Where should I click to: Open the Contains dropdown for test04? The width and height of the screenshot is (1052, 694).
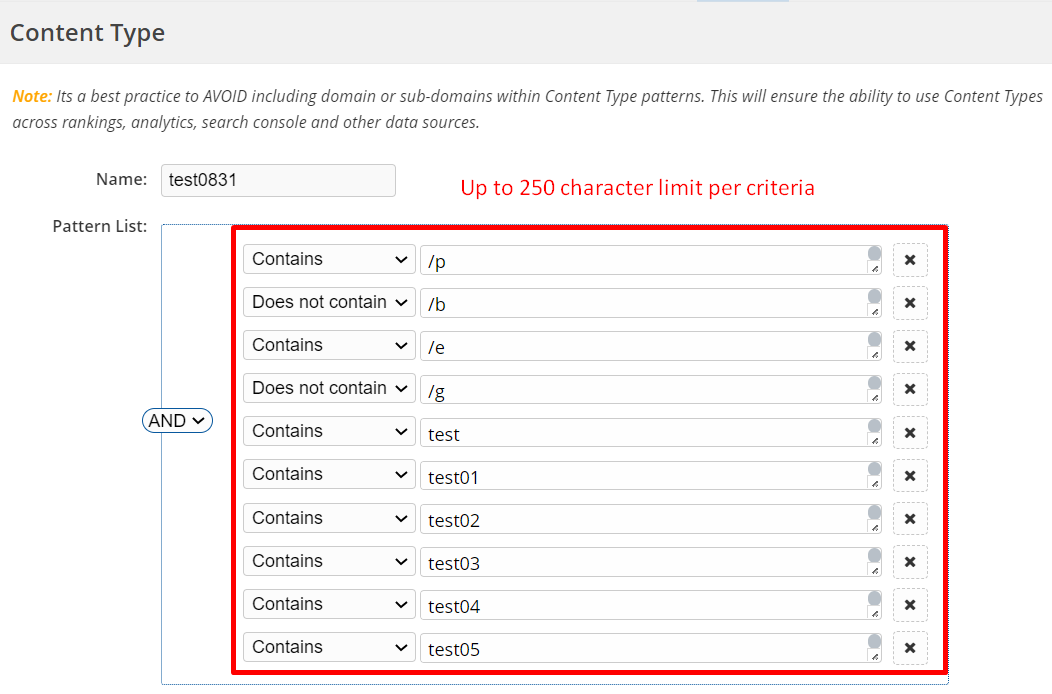[x=329, y=604]
